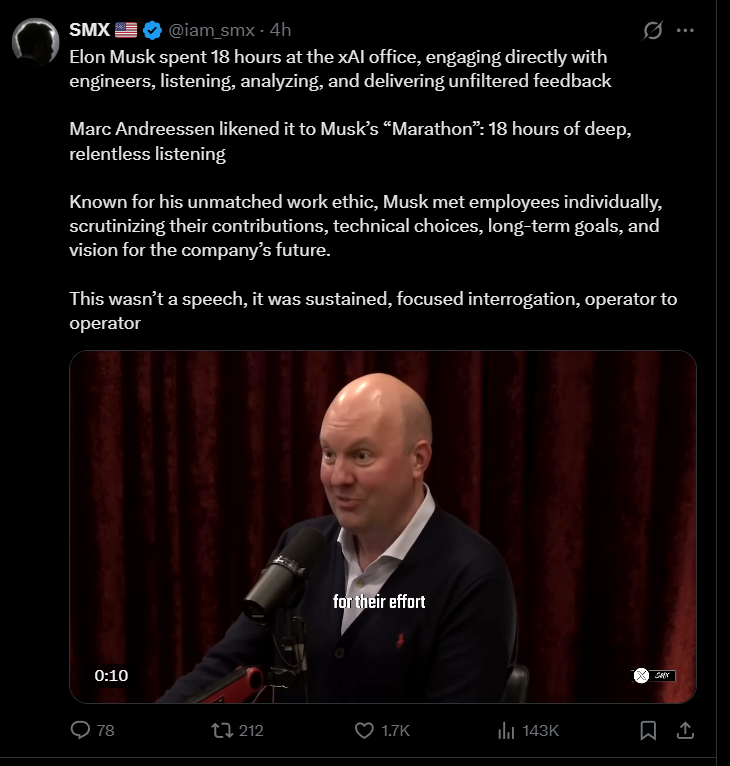Play the Marc Andreessen video

click(x=382, y=526)
